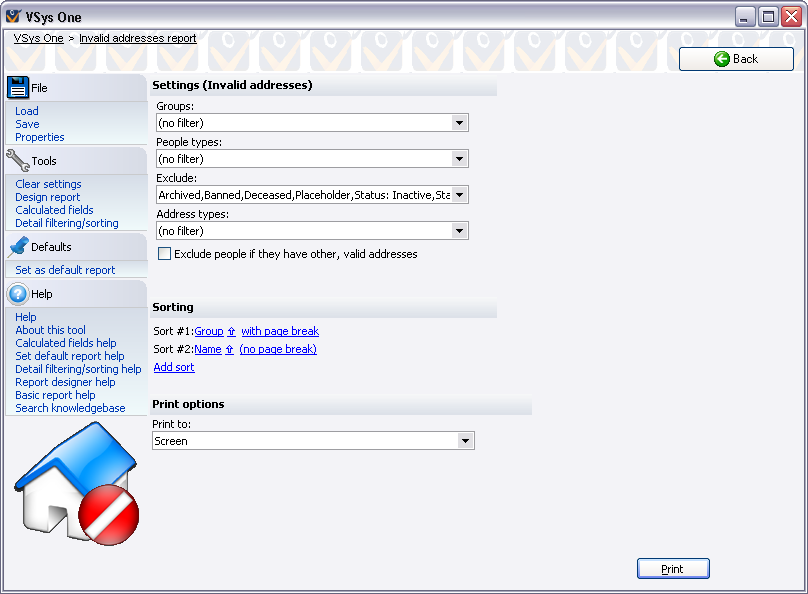Minimize the VSys One window
The width and height of the screenshot is (808, 594).
pos(745,17)
